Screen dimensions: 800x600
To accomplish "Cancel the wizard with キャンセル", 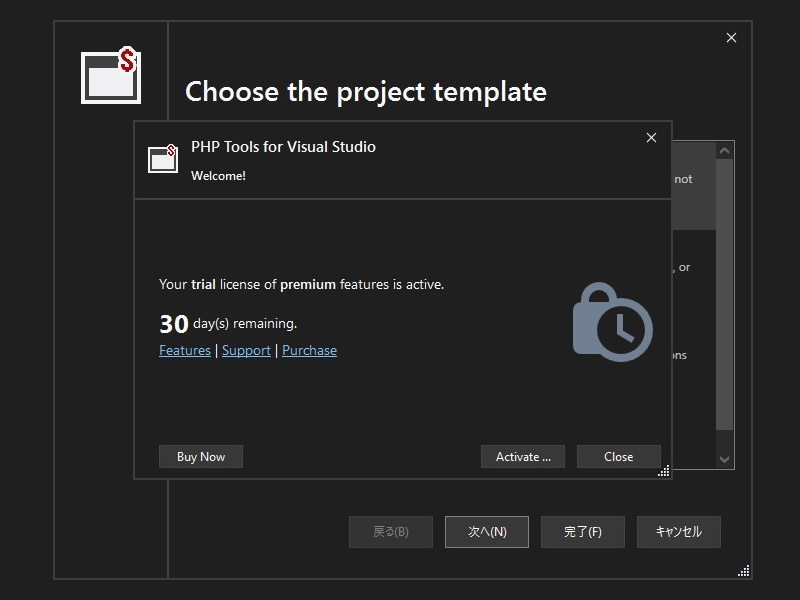I will point(679,532).
